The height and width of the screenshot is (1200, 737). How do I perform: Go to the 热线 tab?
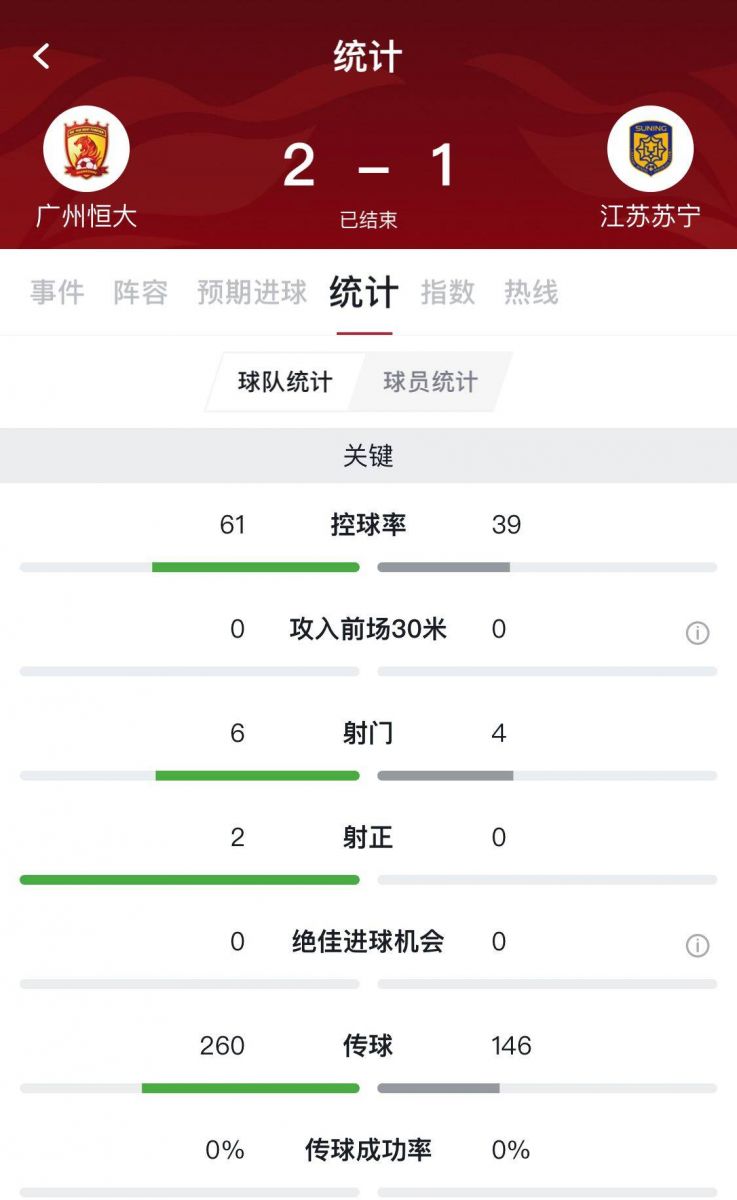click(531, 293)
